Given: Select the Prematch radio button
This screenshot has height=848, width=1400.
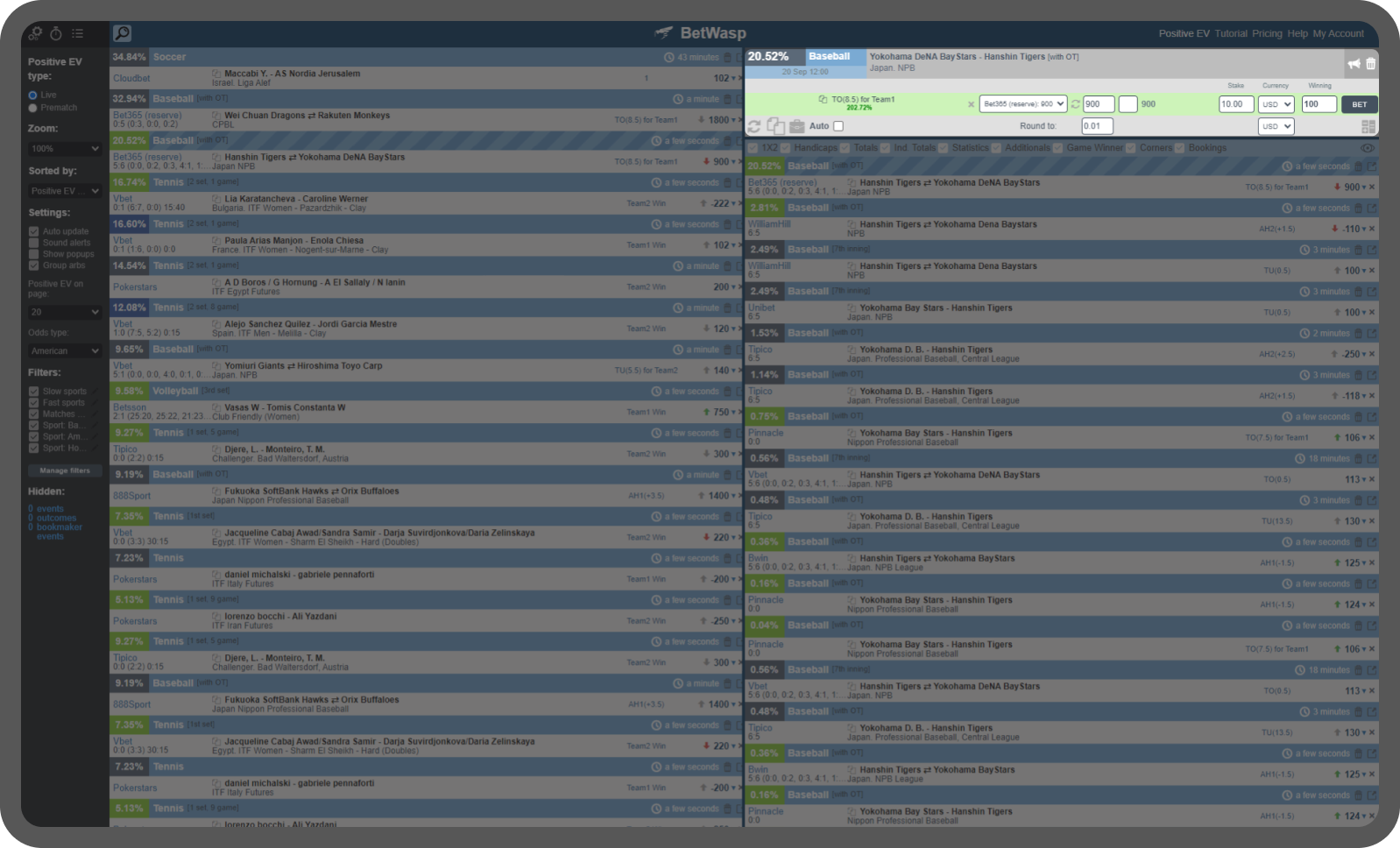Looking at the screenshot, I should tap(33, 108).
